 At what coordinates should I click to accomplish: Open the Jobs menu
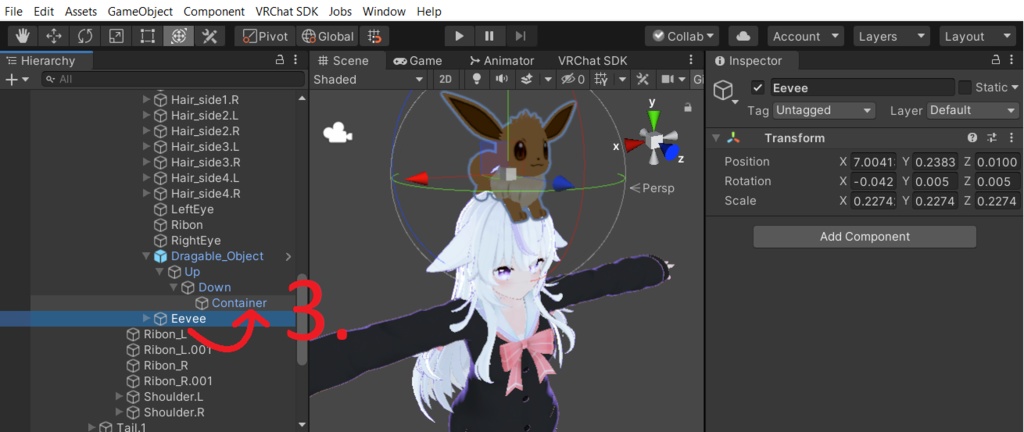coord(340,11)
